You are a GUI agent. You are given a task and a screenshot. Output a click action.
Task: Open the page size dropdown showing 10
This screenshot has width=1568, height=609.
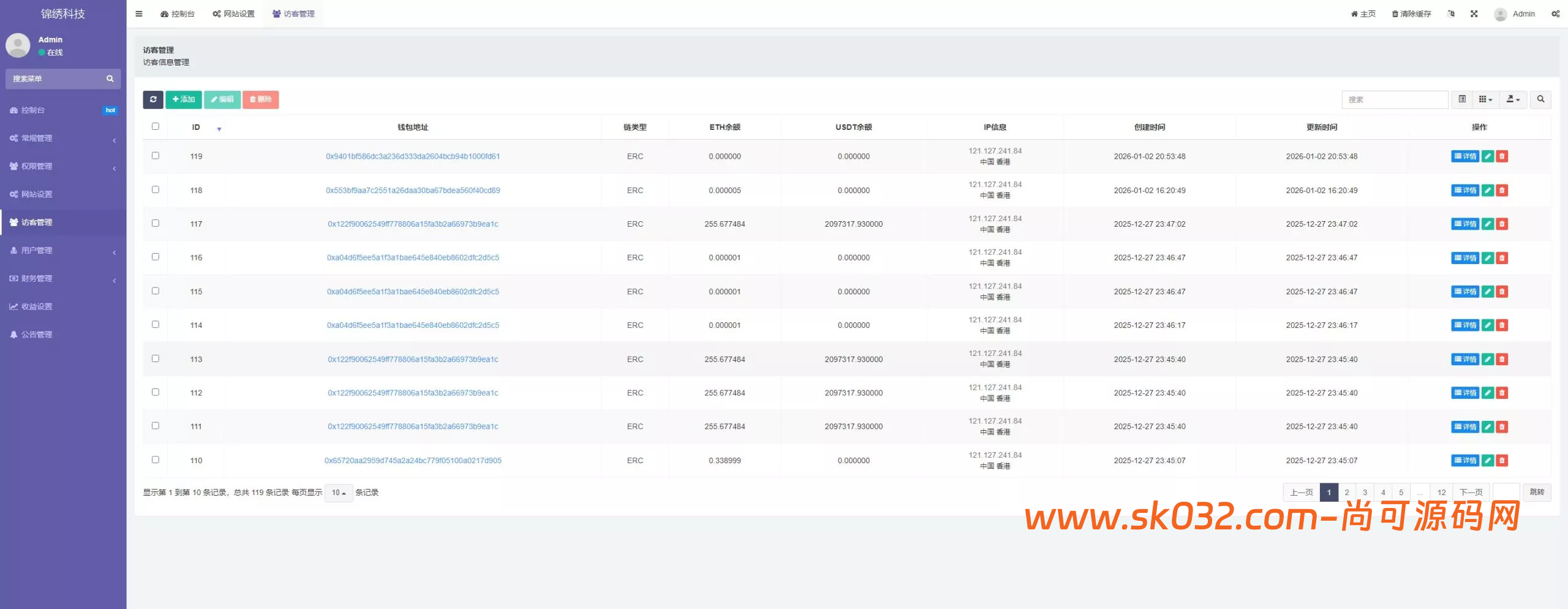(338, 492)
